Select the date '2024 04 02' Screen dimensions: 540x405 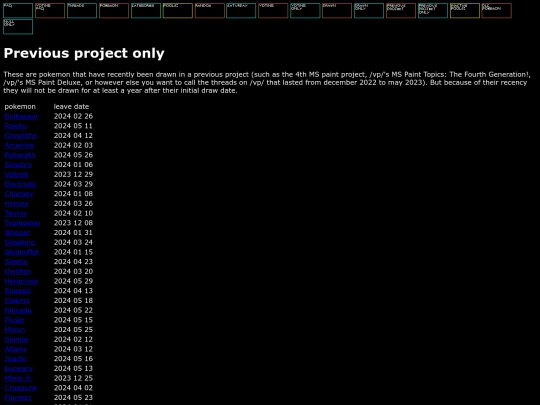[x=73, y=388]
